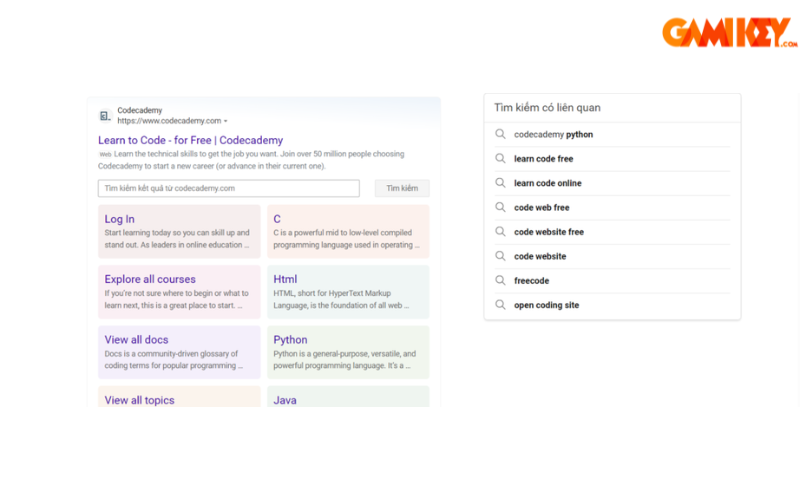
Task: Select the code website free suggestion
Action: pos(548,232)
